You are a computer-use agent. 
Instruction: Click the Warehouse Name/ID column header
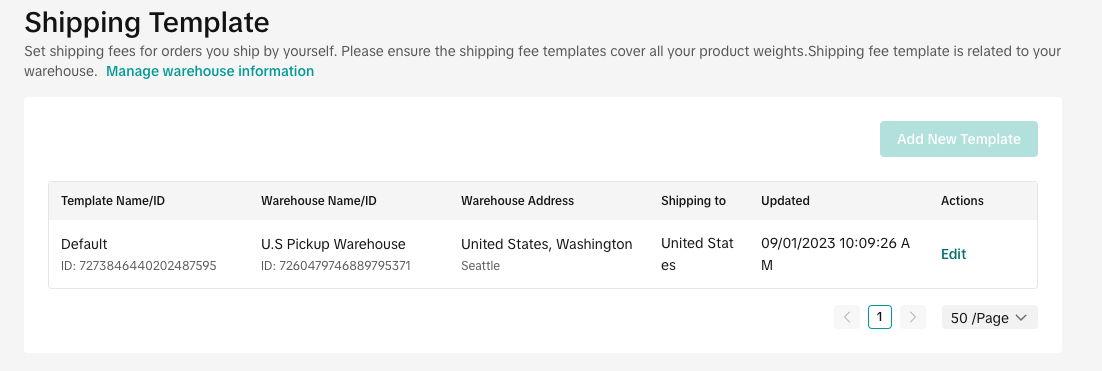[319, 201]
